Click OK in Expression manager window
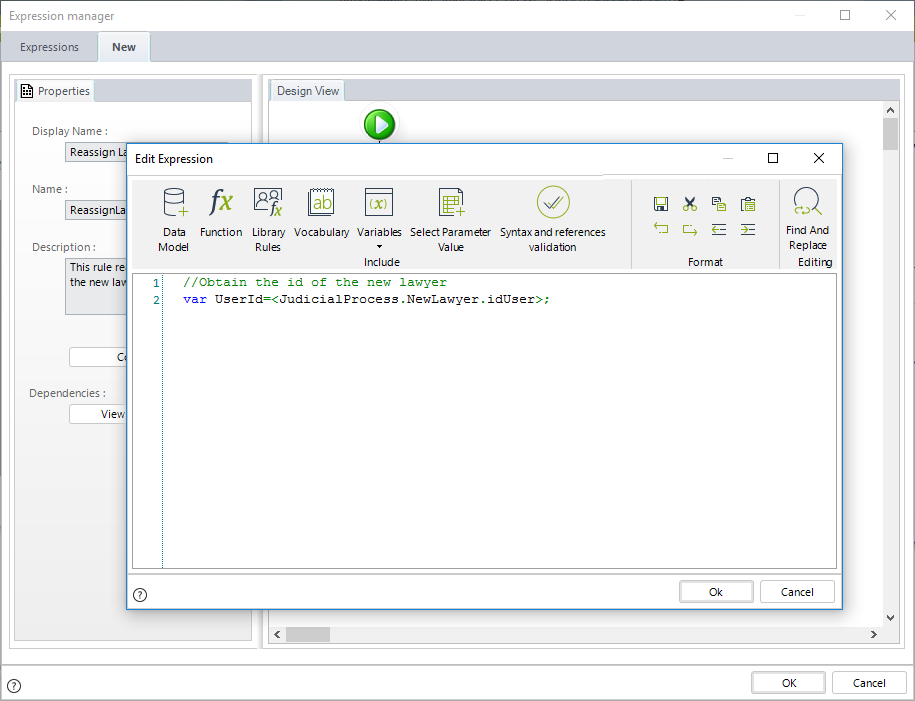Image resolution: width=915 pixels, height=701 pixels. (789, 683)
